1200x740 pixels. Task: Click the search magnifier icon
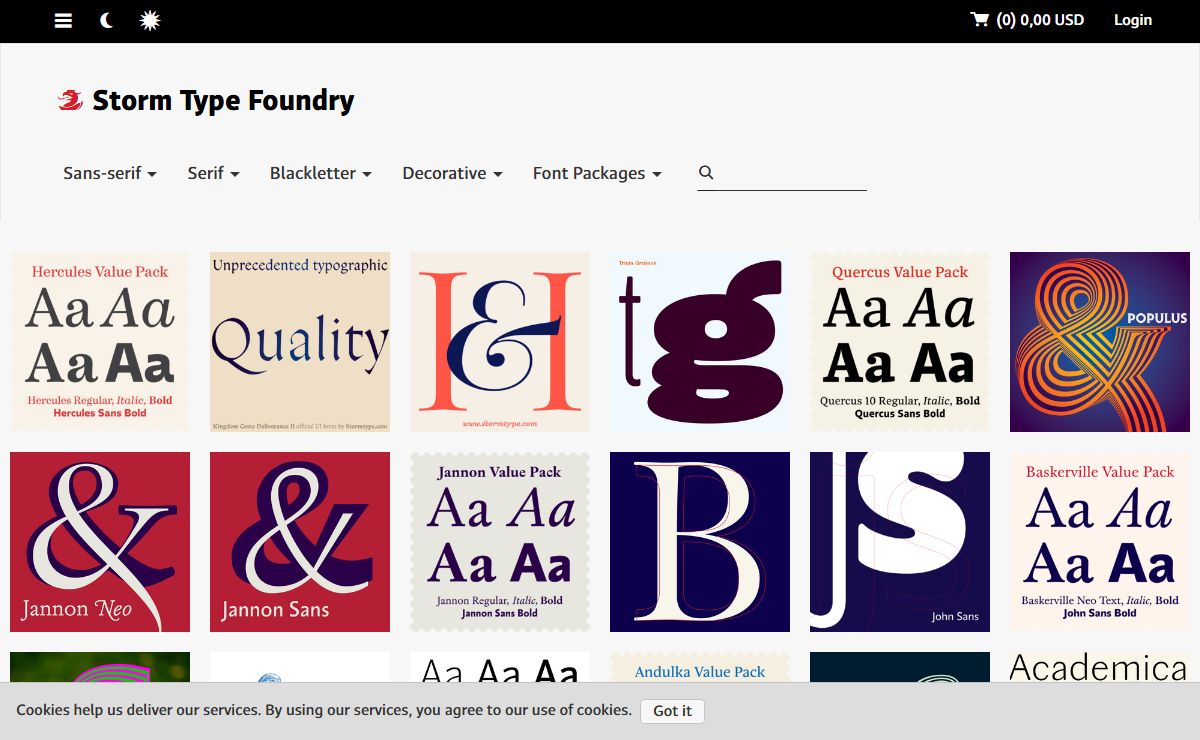[x=706, y=172]
